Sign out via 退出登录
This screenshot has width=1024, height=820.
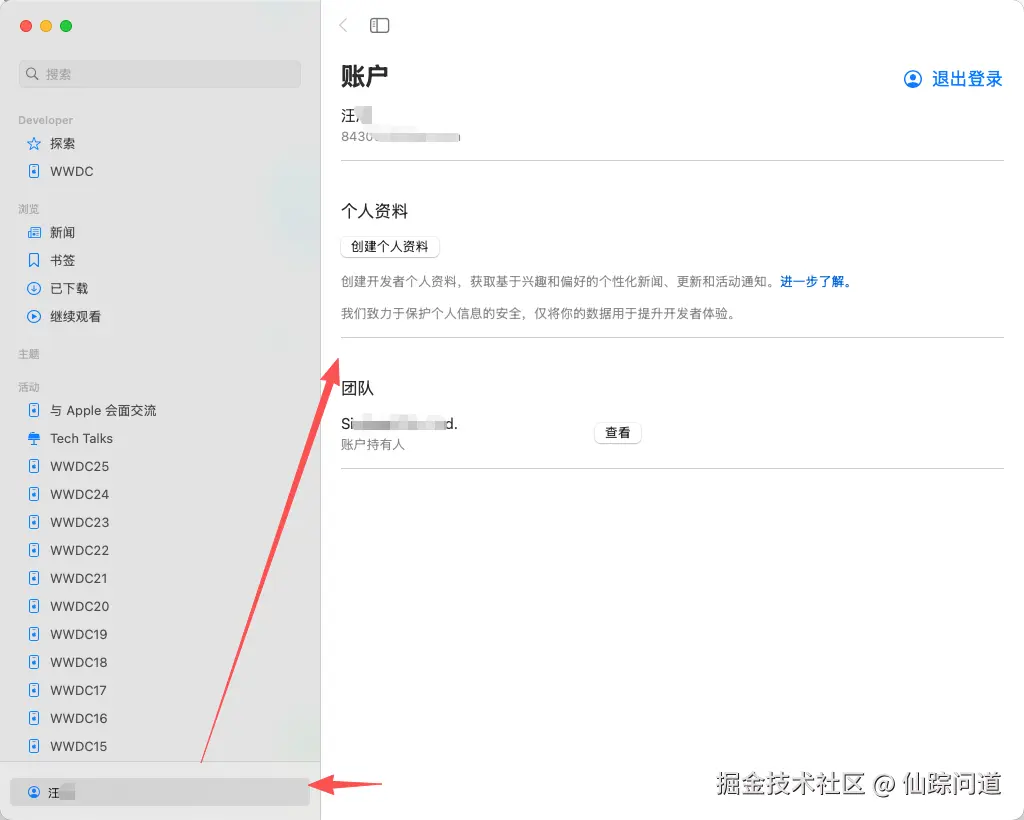[x=967, y=79]
